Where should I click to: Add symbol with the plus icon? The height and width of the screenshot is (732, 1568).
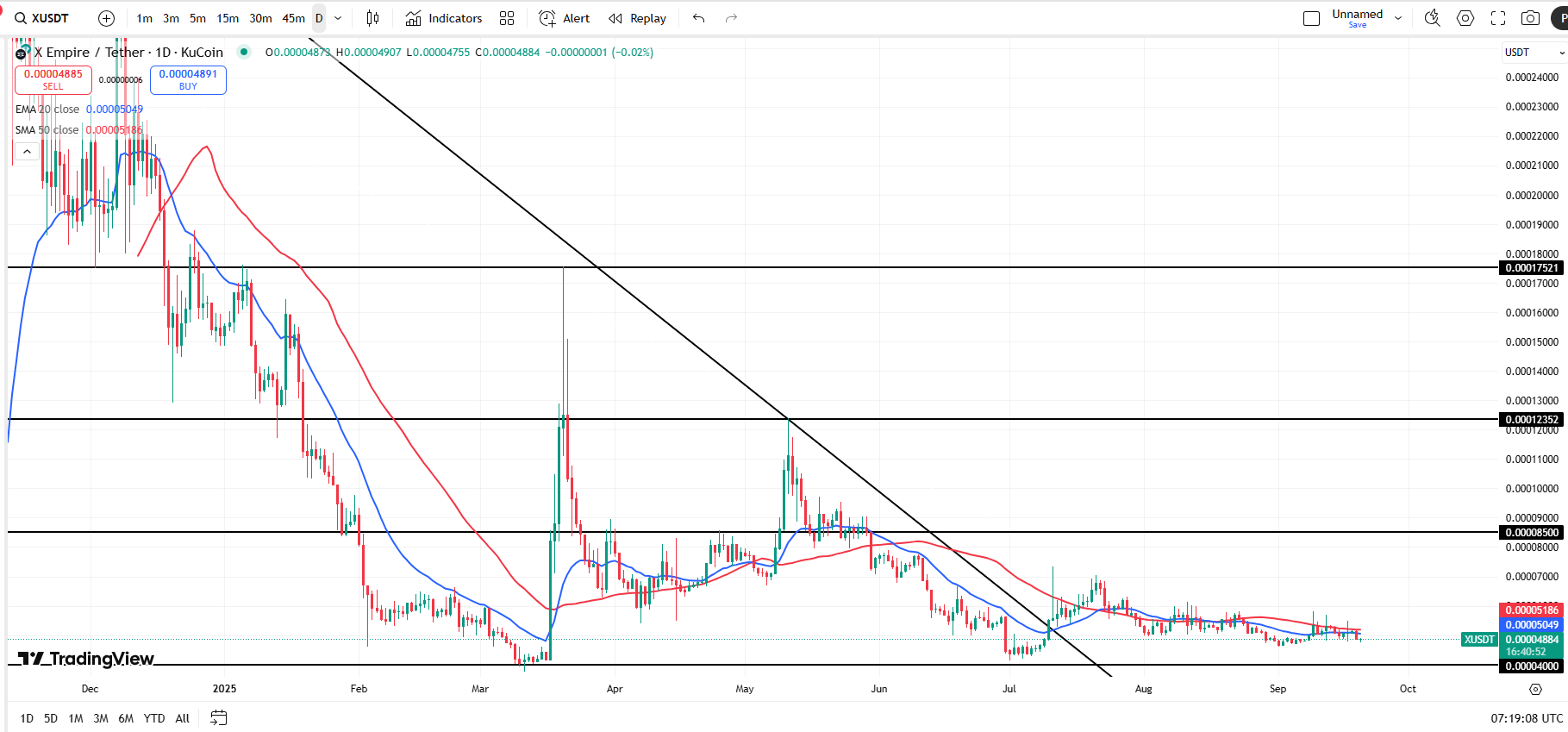(x=106, y=18)
